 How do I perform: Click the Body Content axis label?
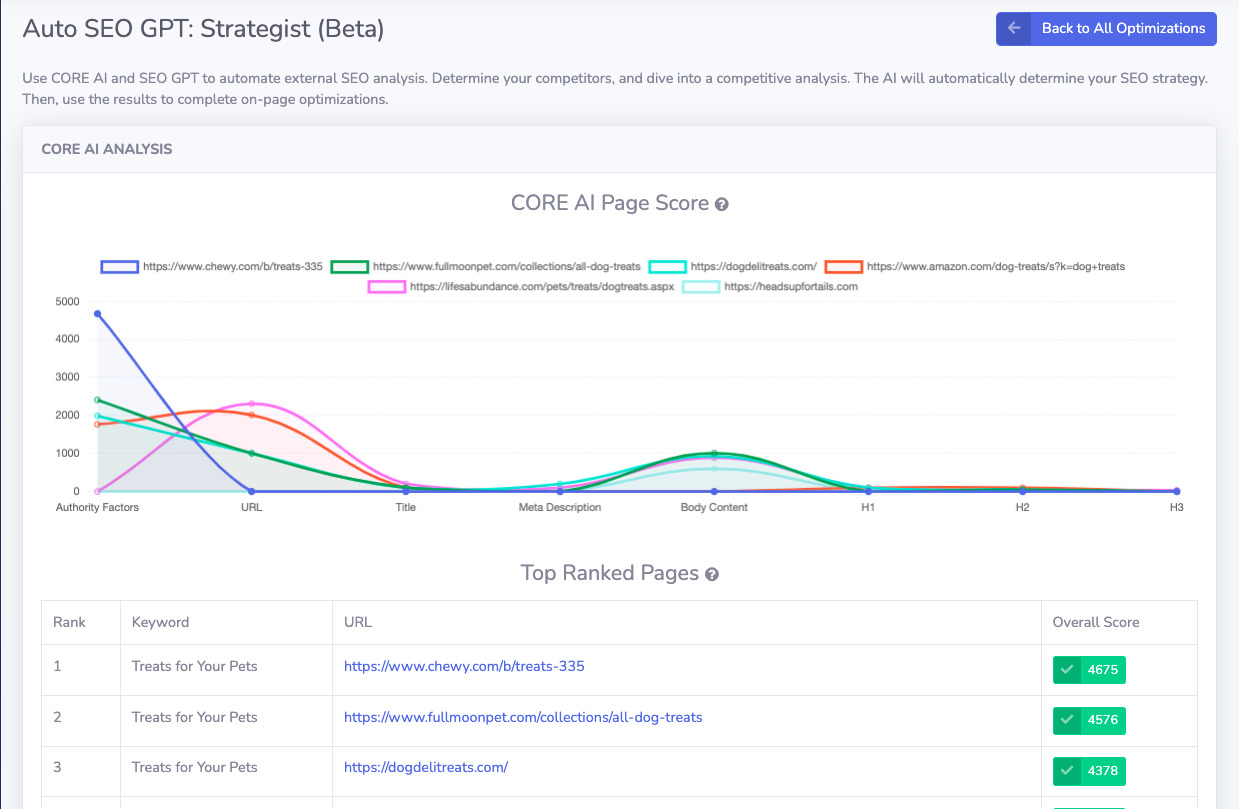714,508
